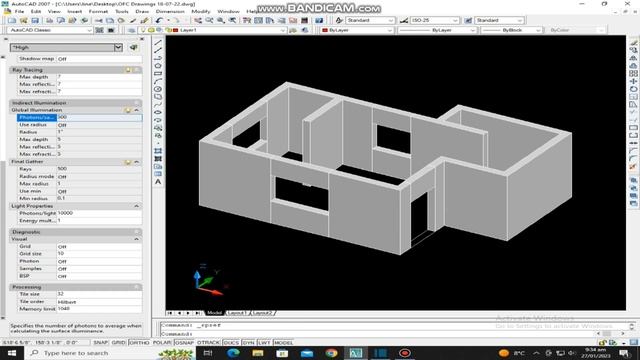The height and width of the screenshot is (360, 640).
Task: Open the ByBlock lineweight dropdown
Action: point(538,30)
